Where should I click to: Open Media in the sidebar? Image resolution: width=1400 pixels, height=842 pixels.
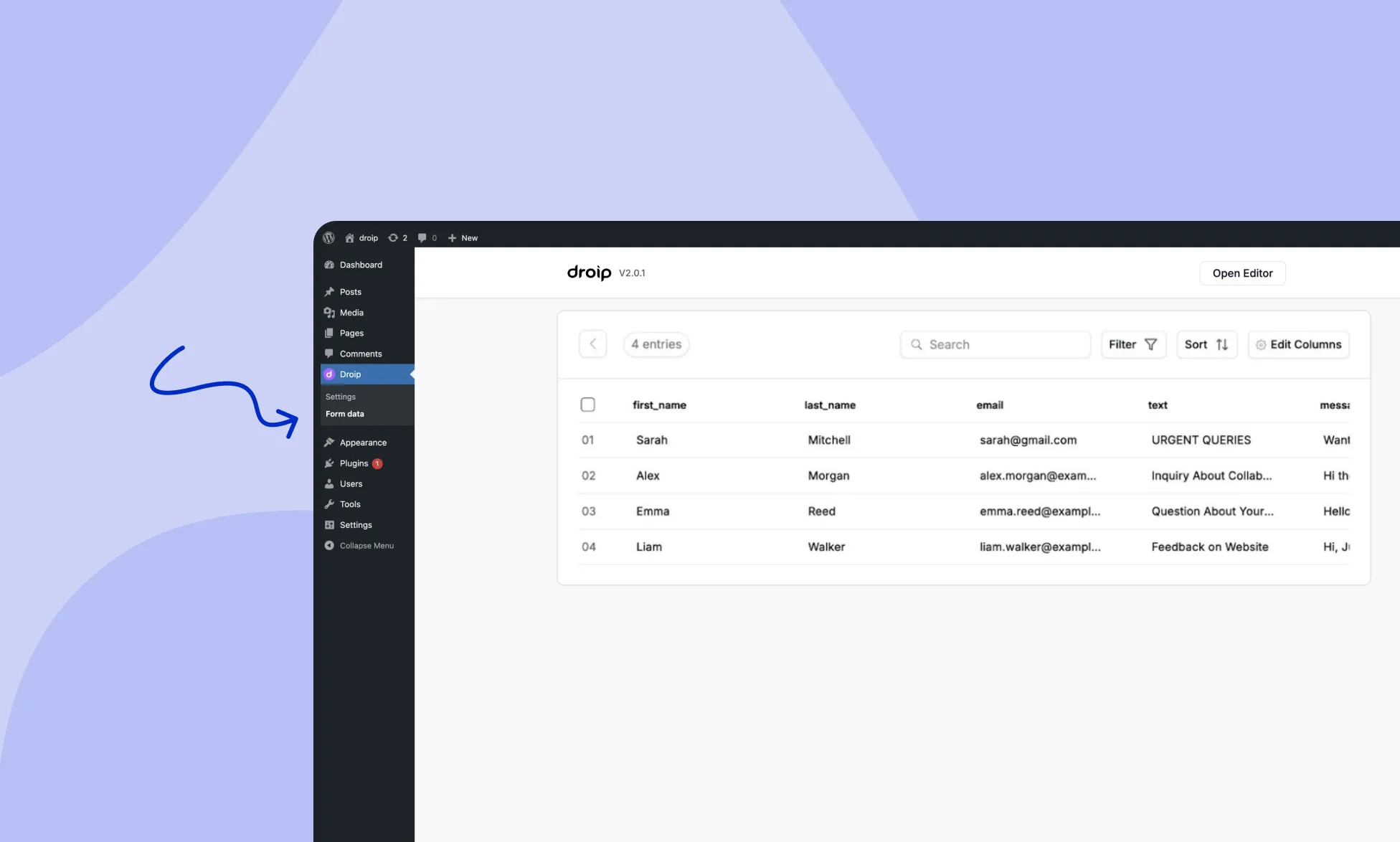[367, 313]
